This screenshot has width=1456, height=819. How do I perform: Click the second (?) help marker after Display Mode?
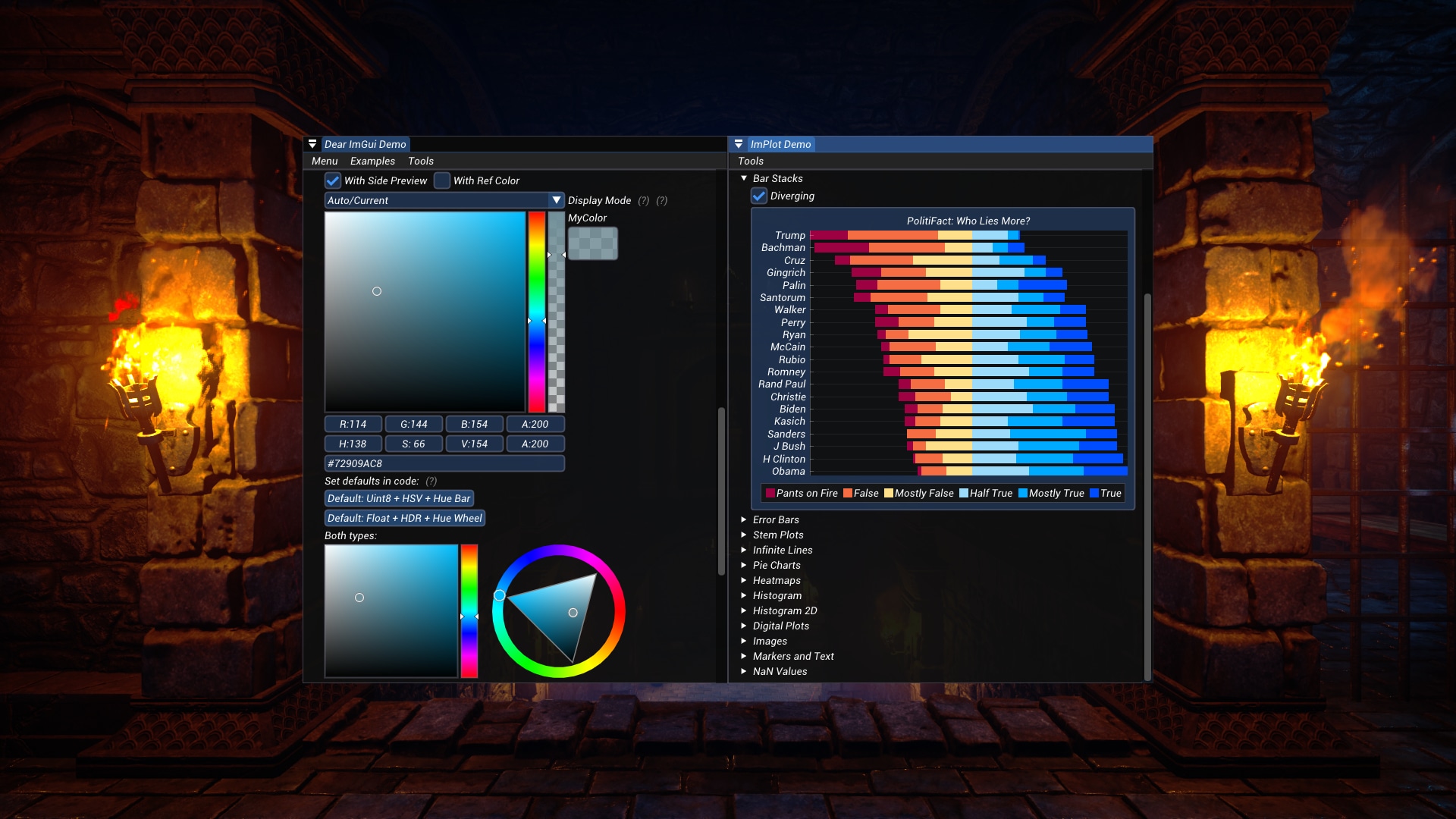pyautogui.click(x=662, y=200)
